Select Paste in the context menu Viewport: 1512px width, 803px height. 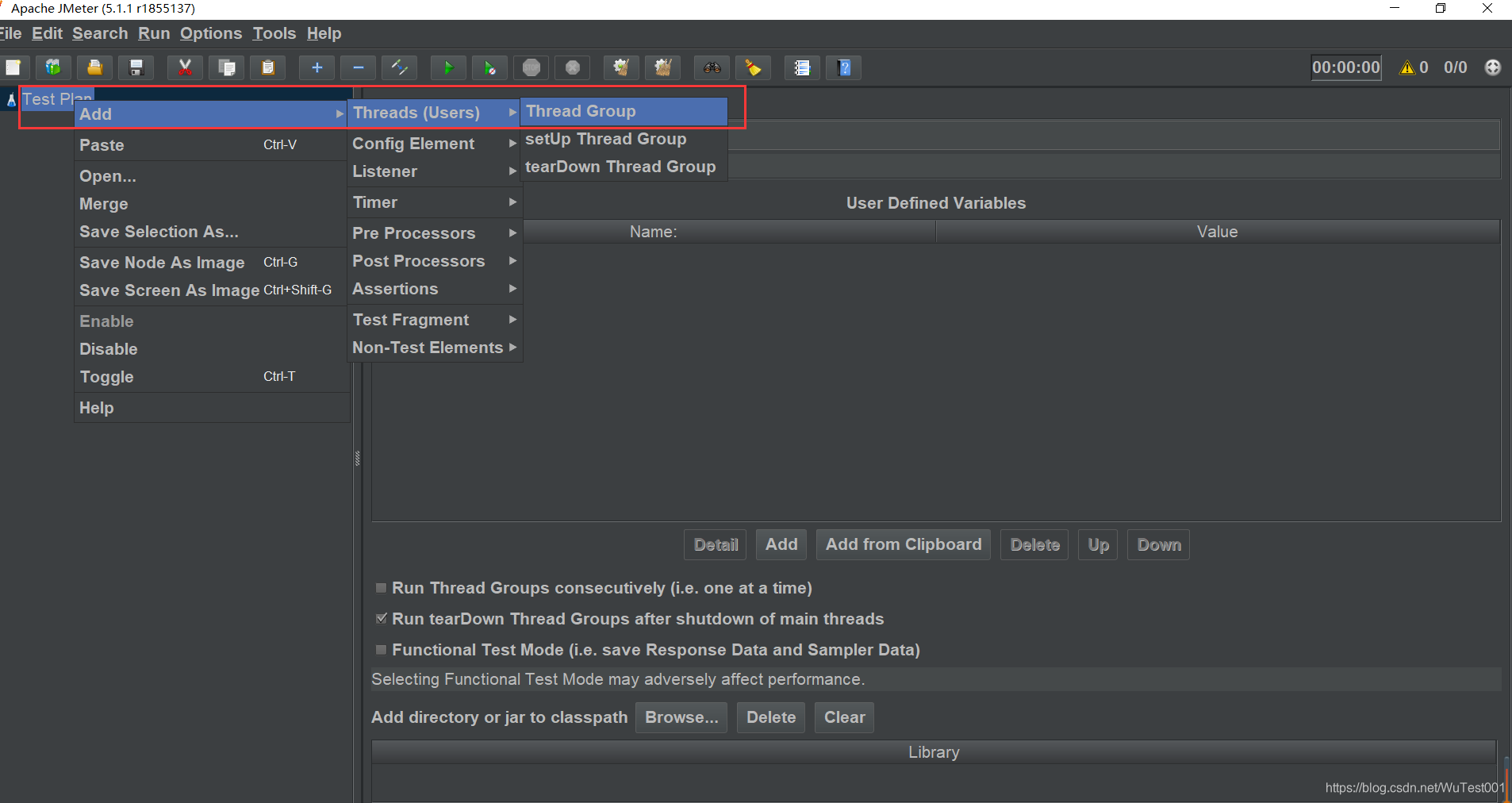coord(211,145)
